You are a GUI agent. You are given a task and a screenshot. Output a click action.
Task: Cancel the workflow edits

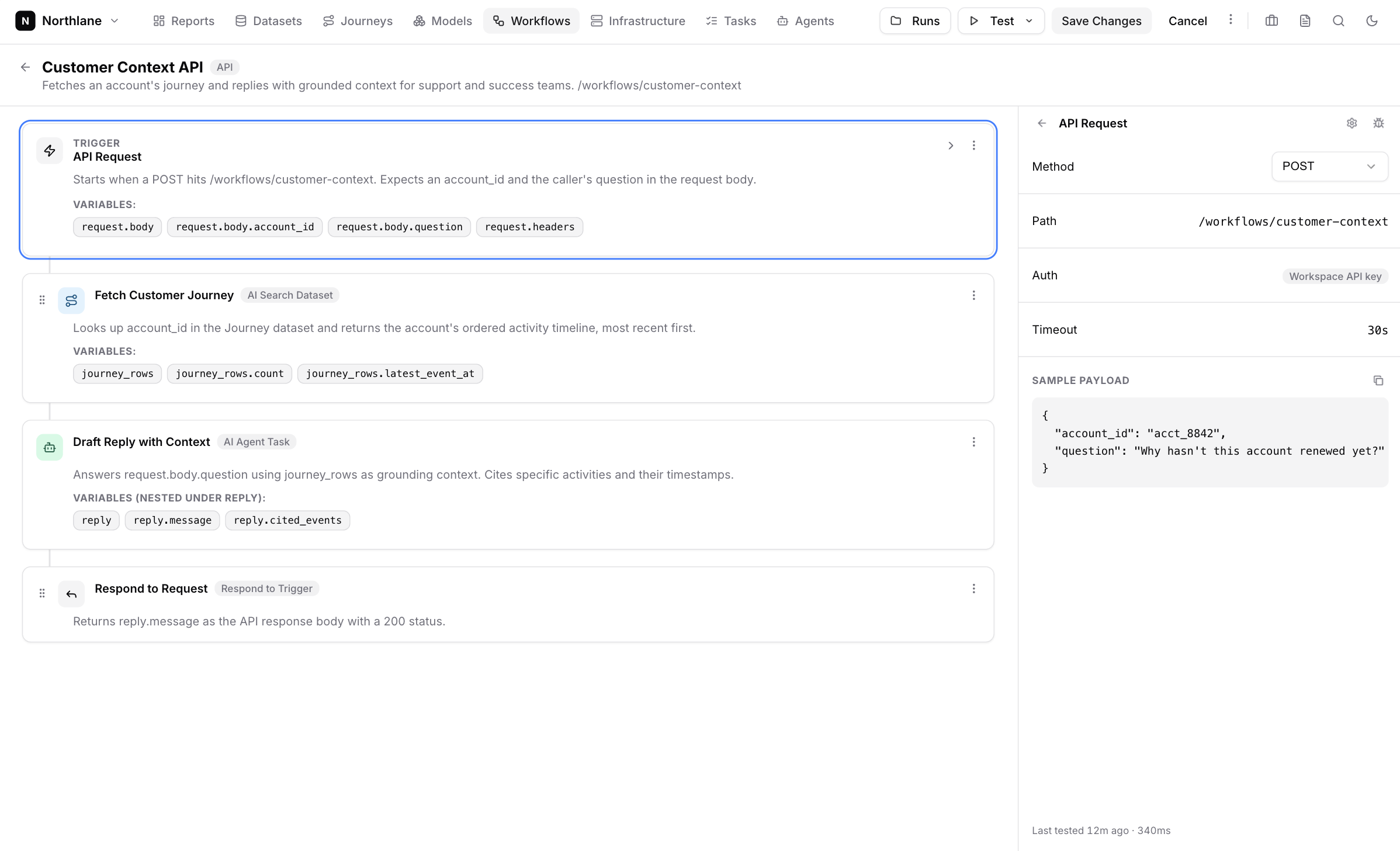click(x=1187, y=21)
